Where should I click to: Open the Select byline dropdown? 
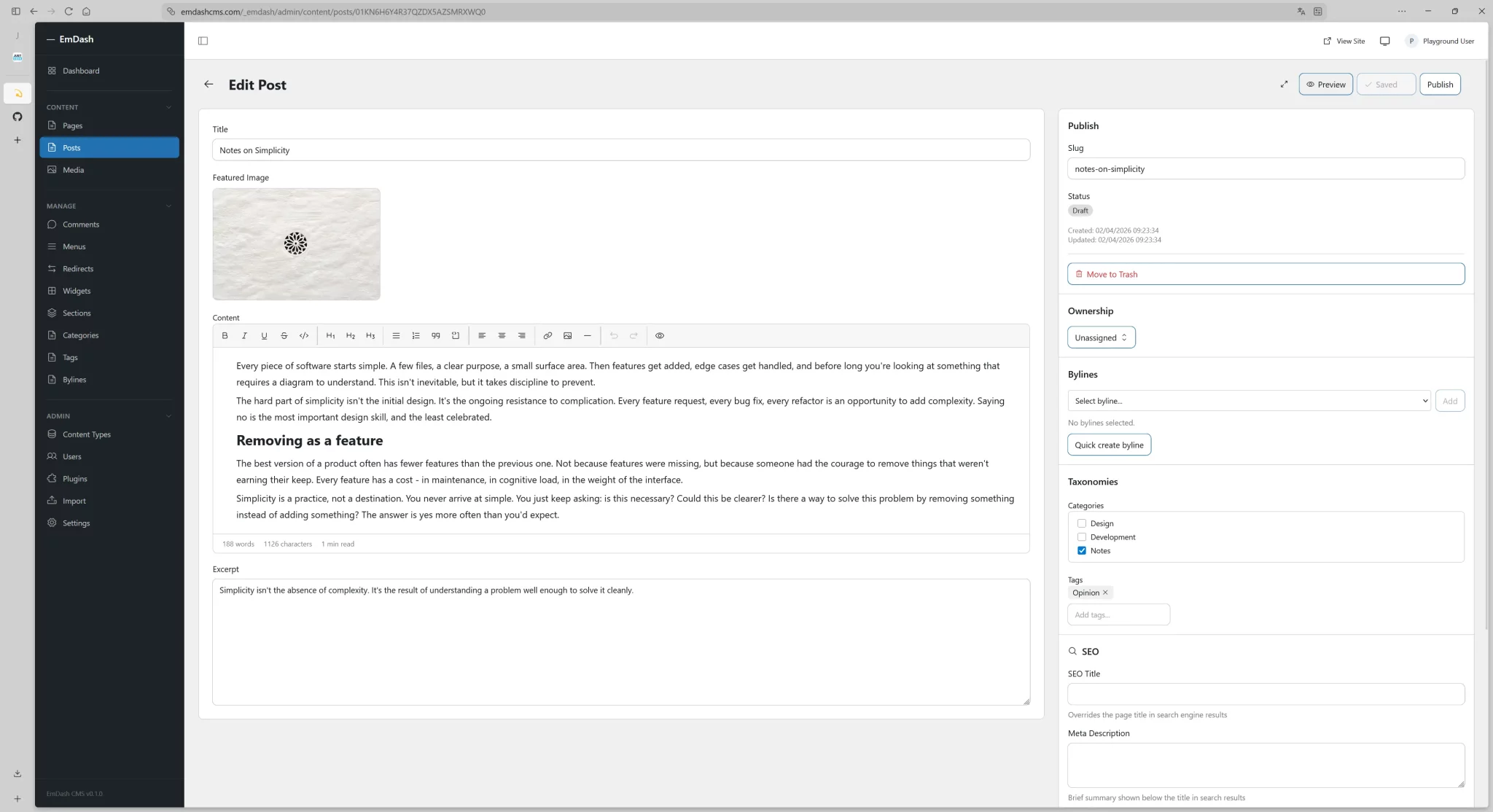point(1248,401)
